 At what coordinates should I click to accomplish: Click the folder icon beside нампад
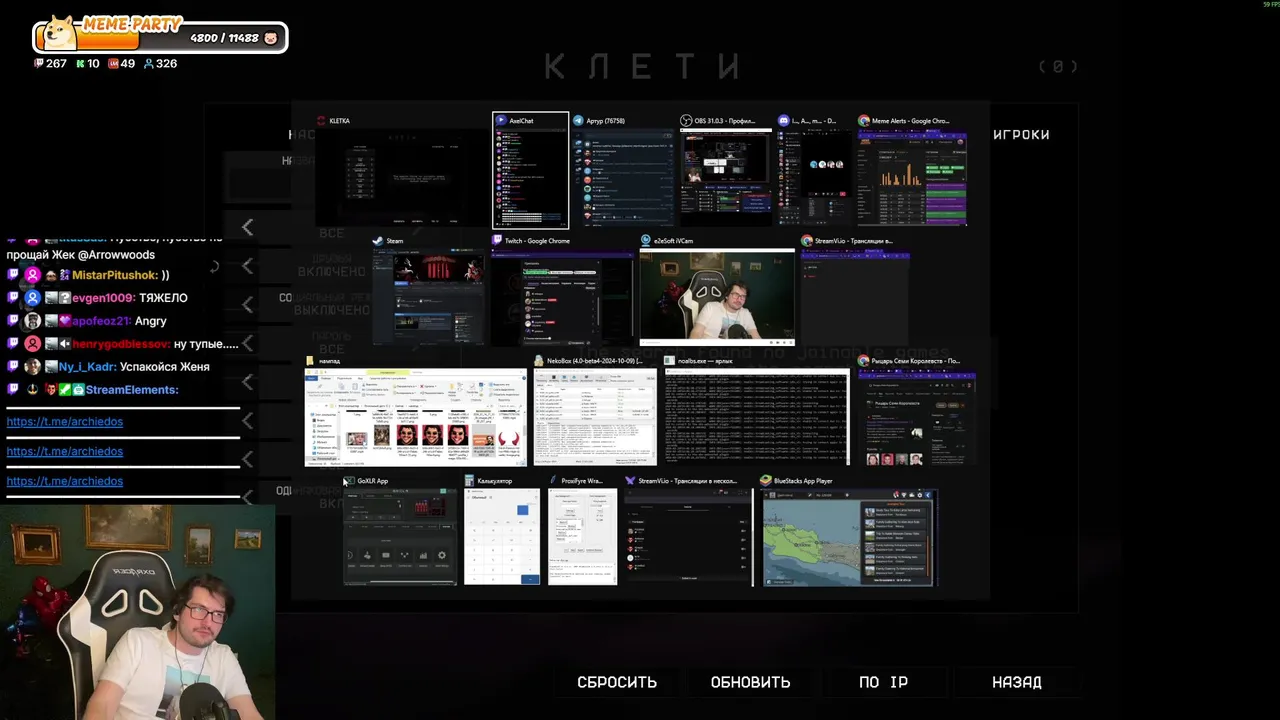(310, 361)
